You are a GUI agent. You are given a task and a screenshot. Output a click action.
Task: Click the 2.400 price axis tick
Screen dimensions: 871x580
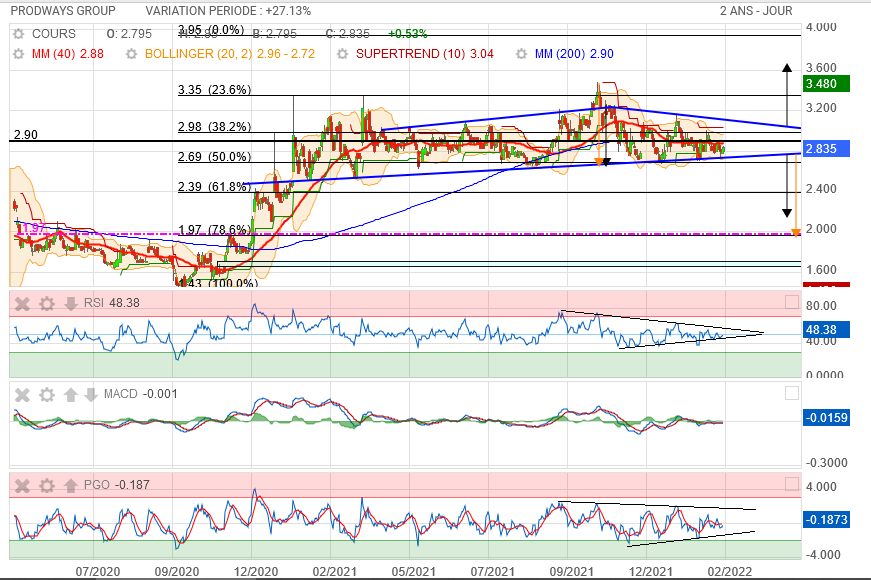tap(821, 189)
